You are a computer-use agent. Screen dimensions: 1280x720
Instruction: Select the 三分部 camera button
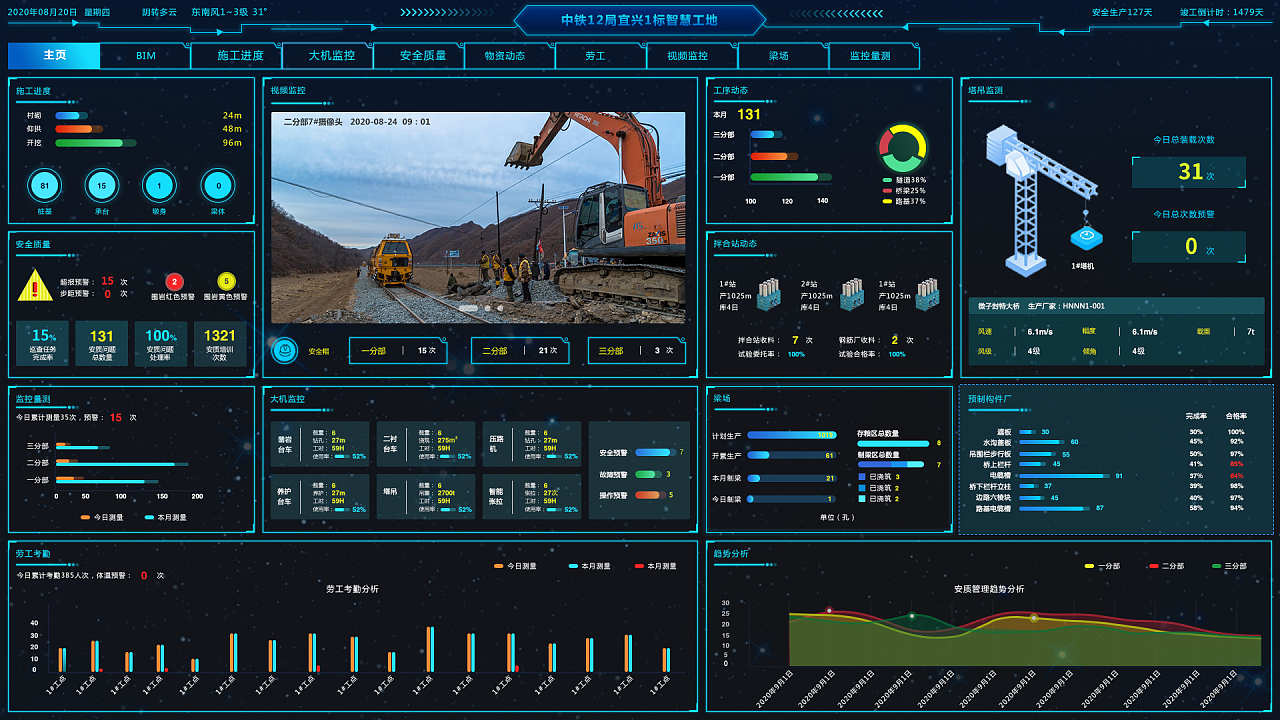(636, 351)
